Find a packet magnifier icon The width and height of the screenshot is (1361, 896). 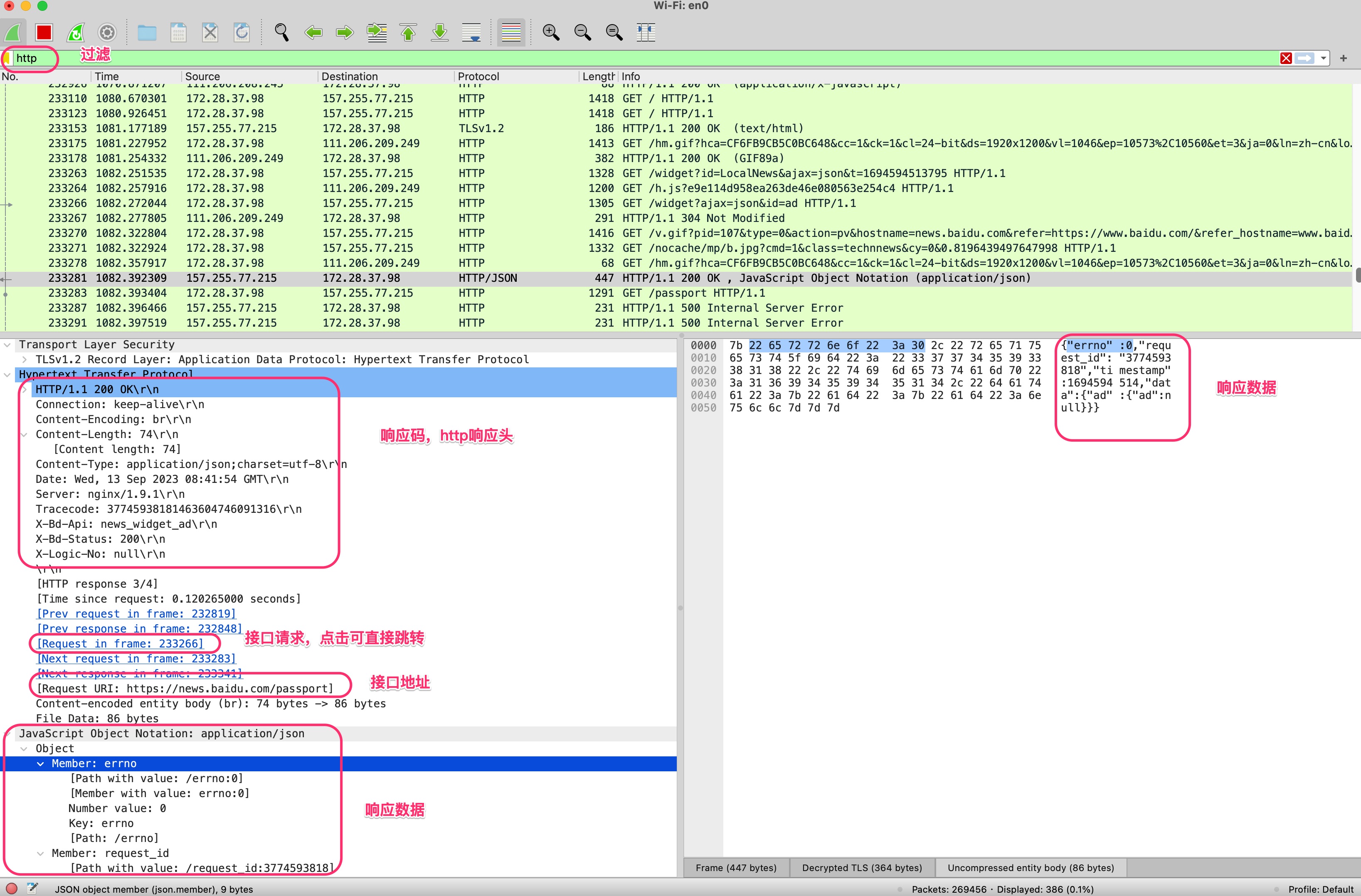tap(281, 32)
